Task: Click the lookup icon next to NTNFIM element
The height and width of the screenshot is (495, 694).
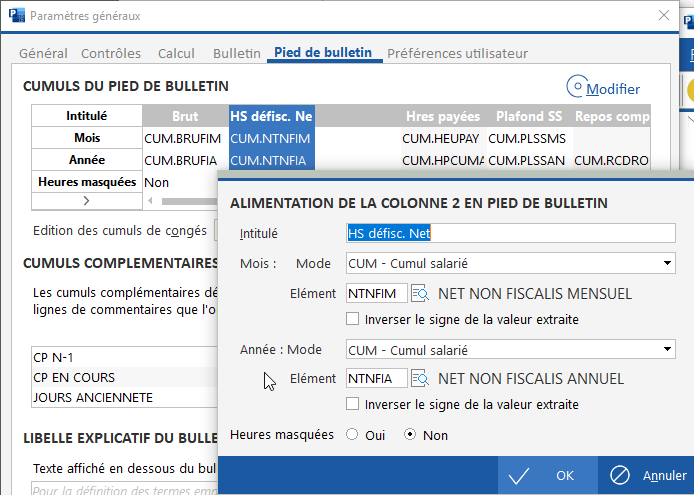Action: (420, 294)
